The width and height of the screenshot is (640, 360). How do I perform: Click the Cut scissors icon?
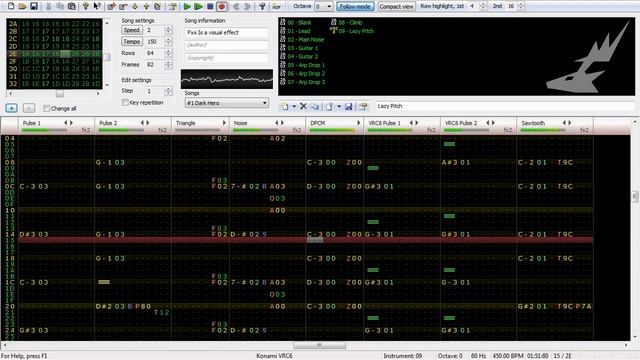(x=49, y=6)
